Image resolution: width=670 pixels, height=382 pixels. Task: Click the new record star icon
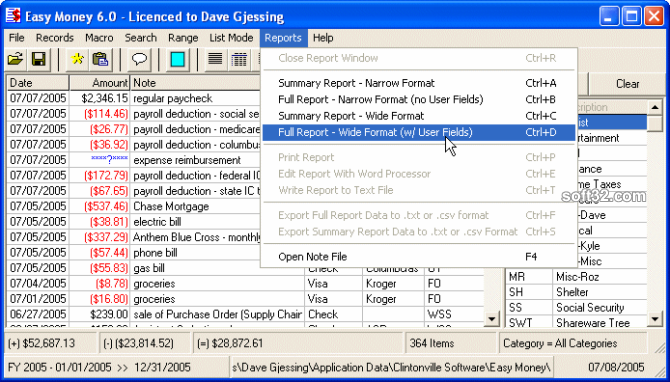[77, 59]
